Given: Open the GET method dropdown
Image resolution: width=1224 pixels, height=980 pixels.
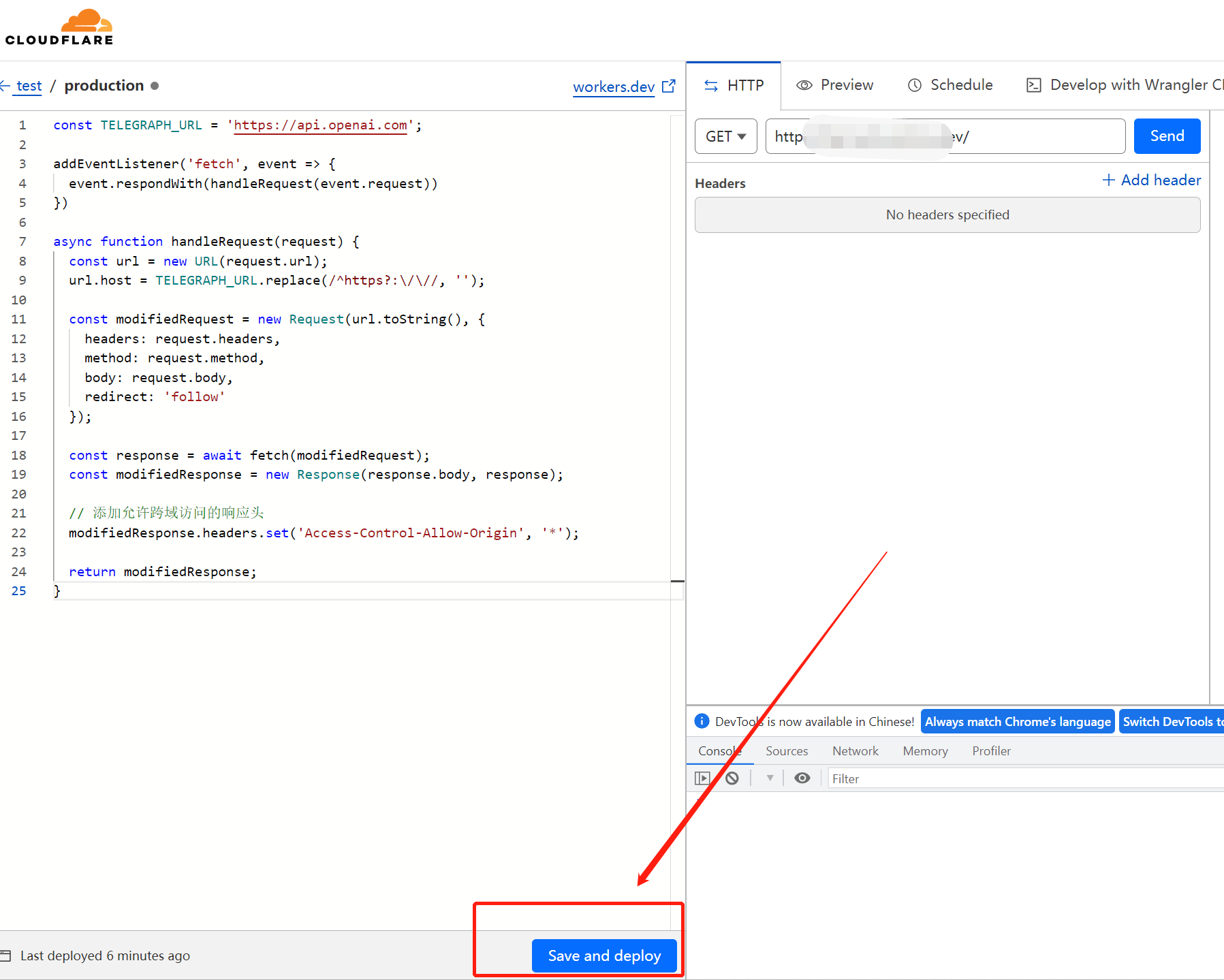Looking at the screenshot, I should (726, 136).
